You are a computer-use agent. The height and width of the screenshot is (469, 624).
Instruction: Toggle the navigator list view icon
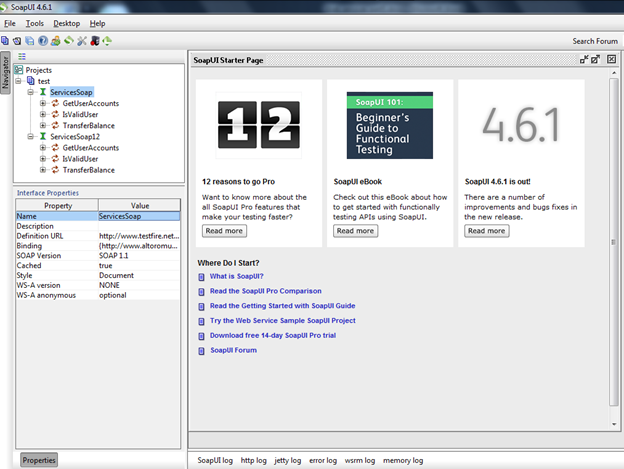click(22, 57)
